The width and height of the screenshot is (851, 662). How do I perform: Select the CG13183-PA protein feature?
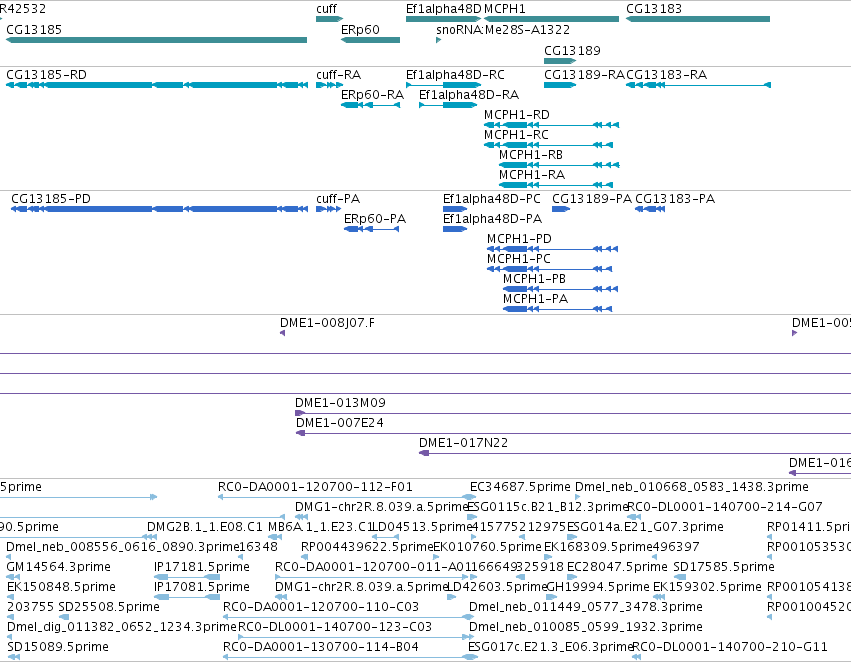coord(650,209)
